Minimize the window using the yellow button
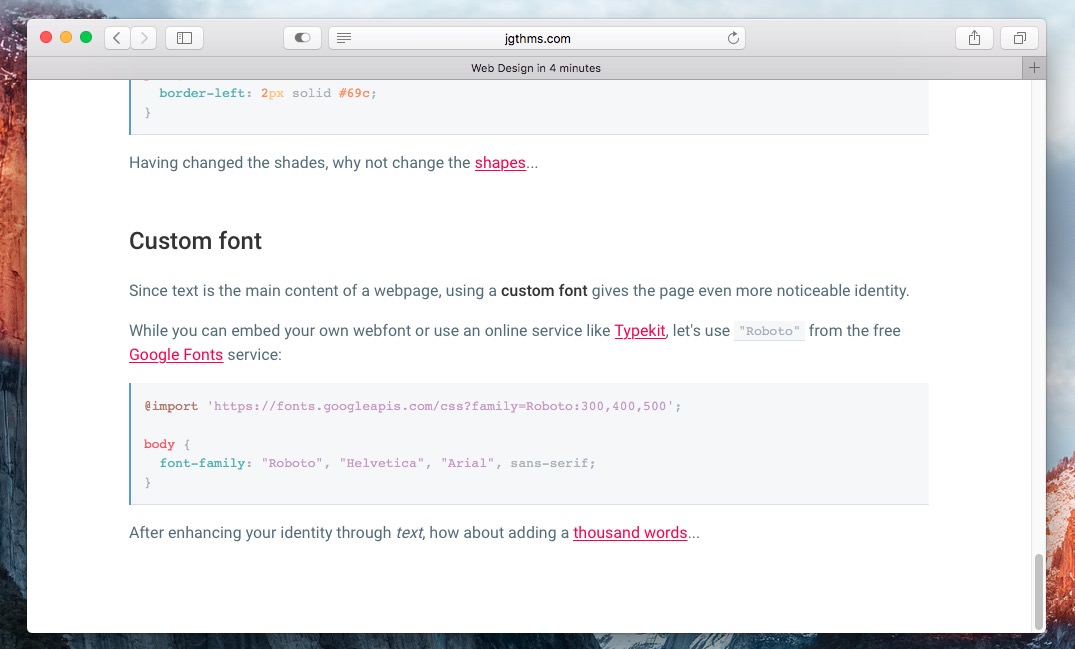This screenshot has height=649, width=1075. 66,38
